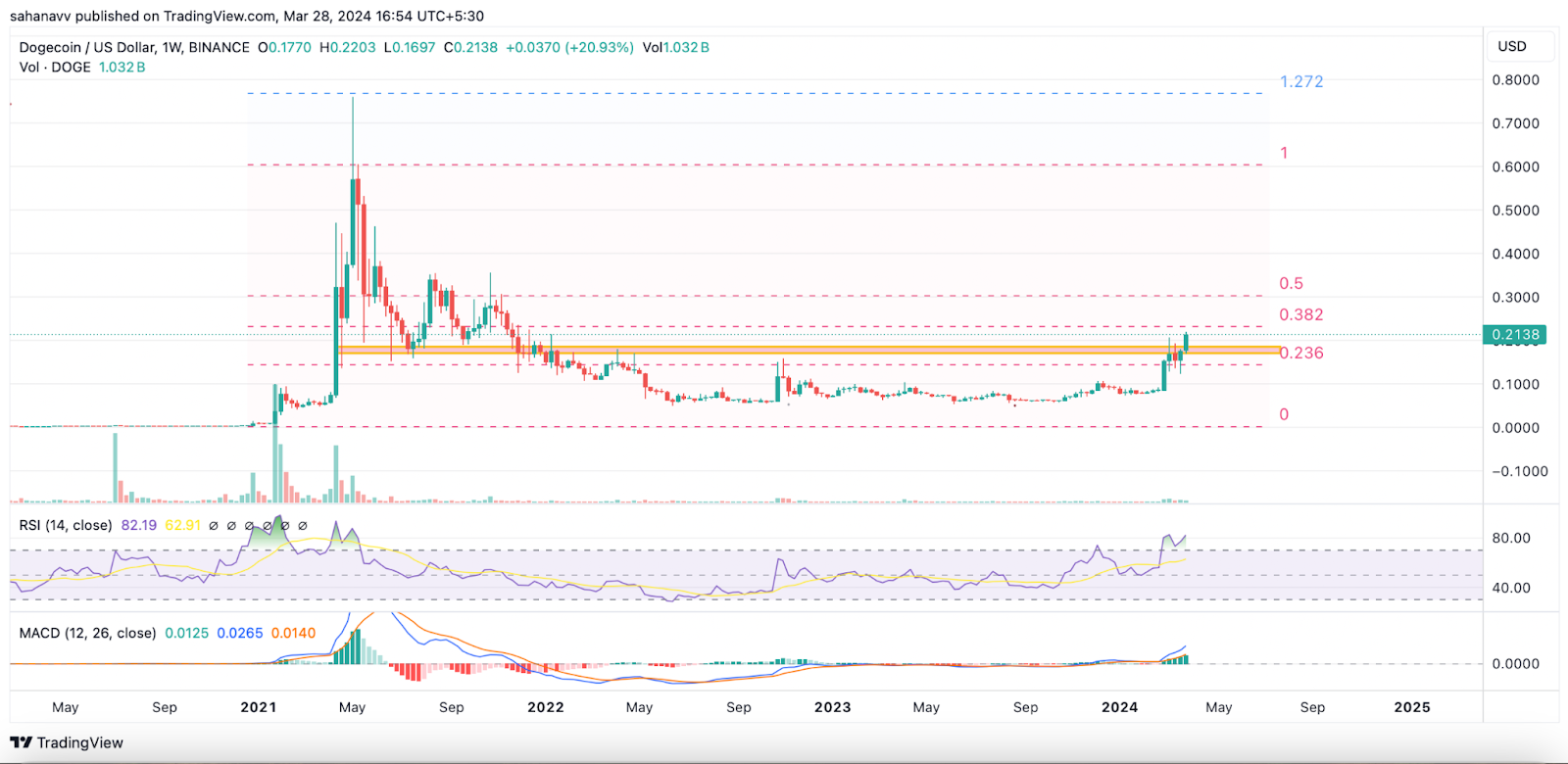Click the latest green weekly candle
The image size is (1568, 764).
click(1186, 342)
